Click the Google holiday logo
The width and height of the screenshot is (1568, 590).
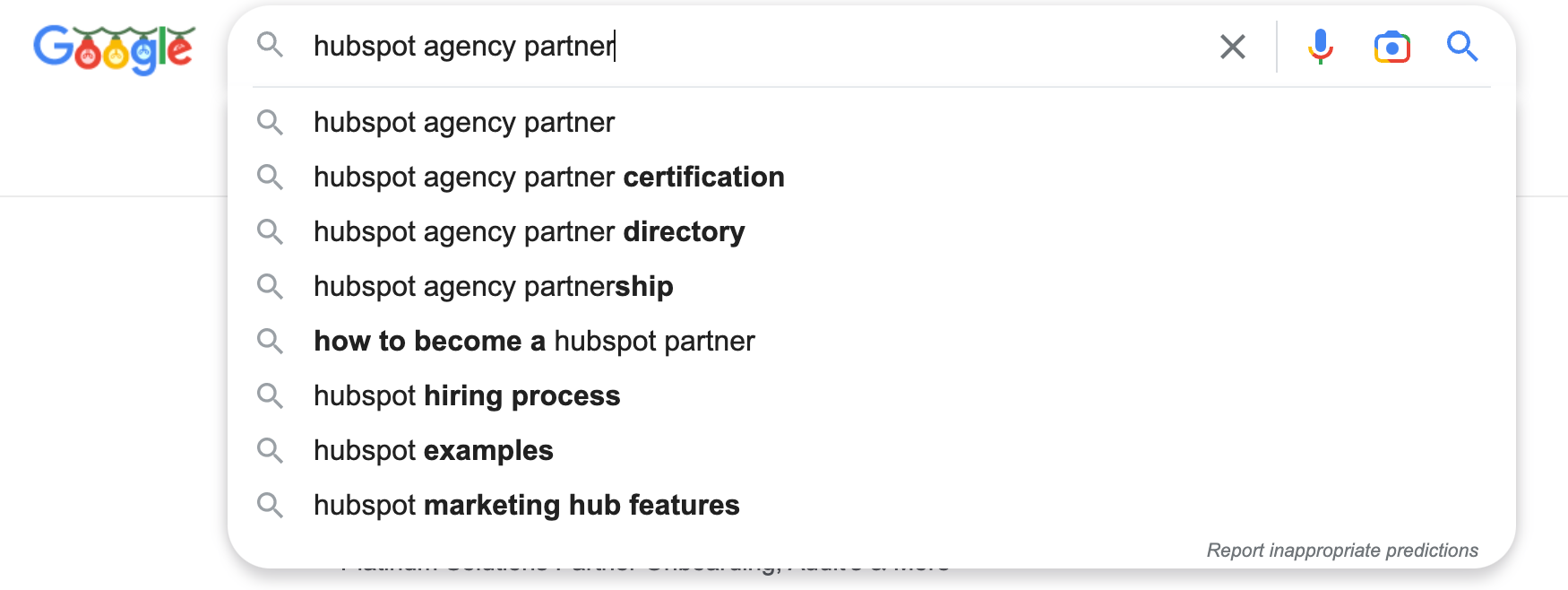click(114, 48)
